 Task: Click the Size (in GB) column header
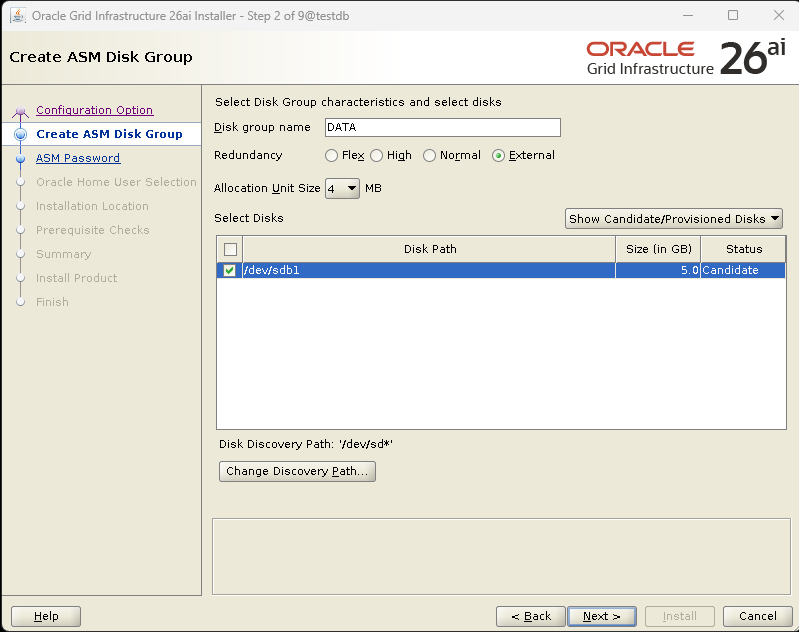click(x=658, y=249)
